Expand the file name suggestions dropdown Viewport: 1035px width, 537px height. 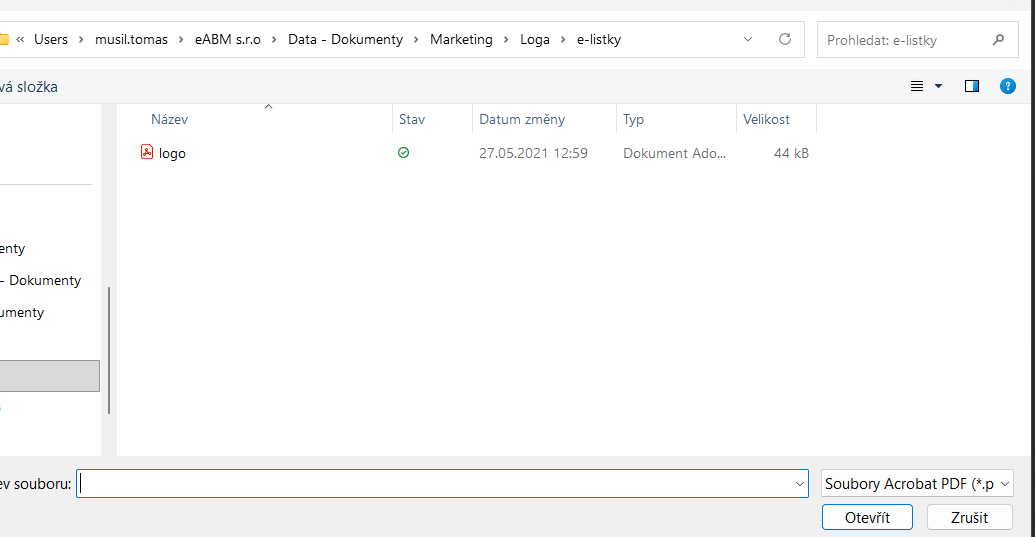(x=799, y=484)
